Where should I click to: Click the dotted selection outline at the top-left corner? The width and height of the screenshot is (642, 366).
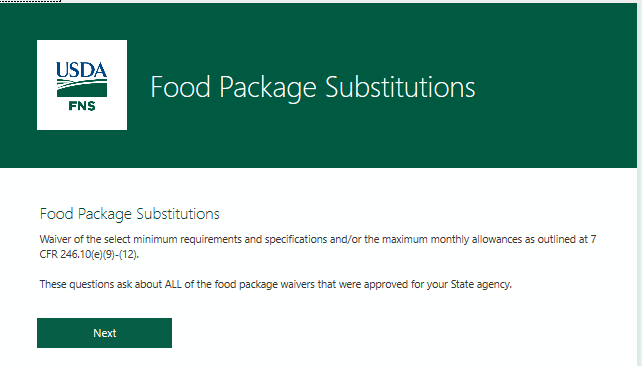(30, 1)
